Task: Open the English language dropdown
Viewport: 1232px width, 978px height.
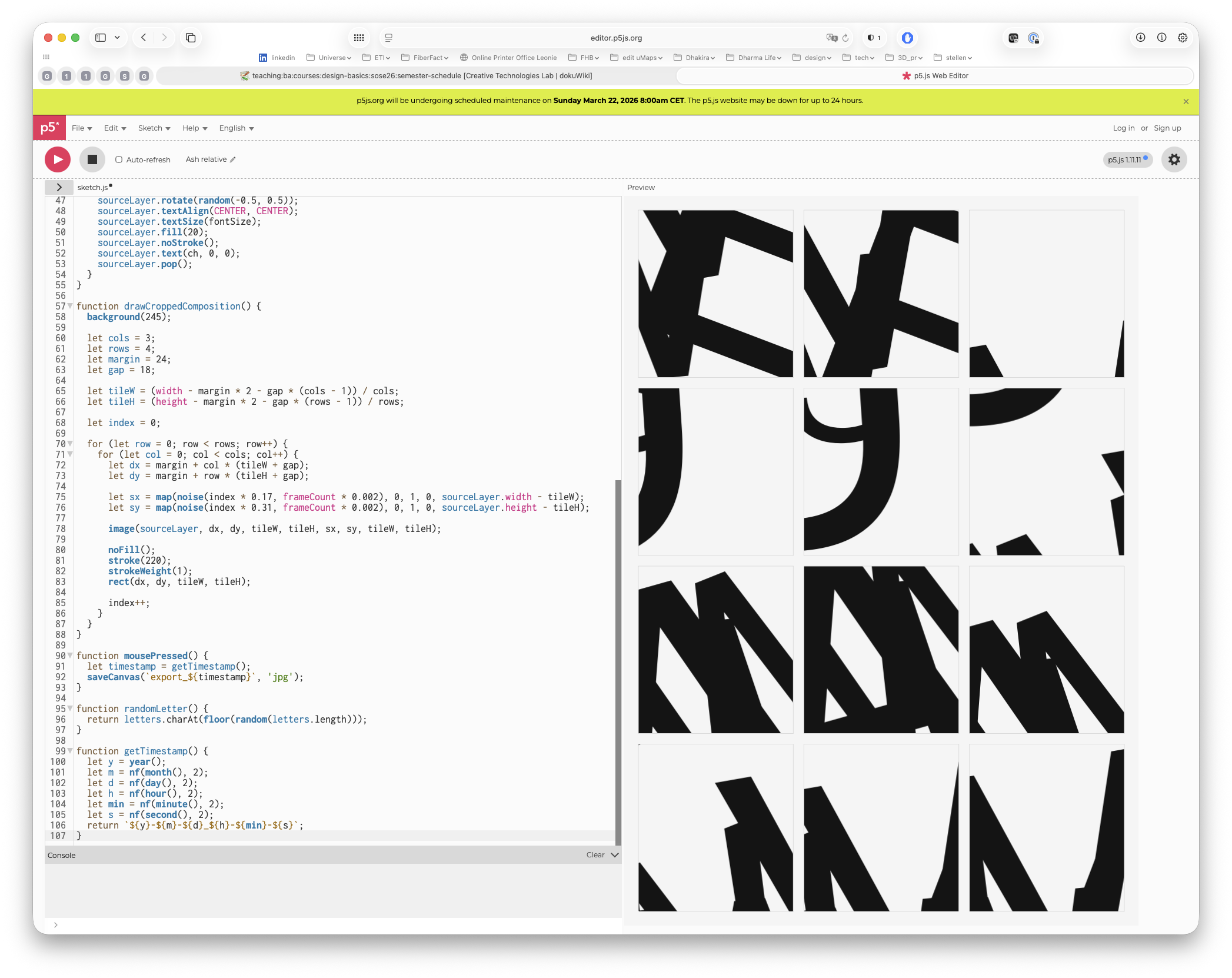Action: click(237, 128)
